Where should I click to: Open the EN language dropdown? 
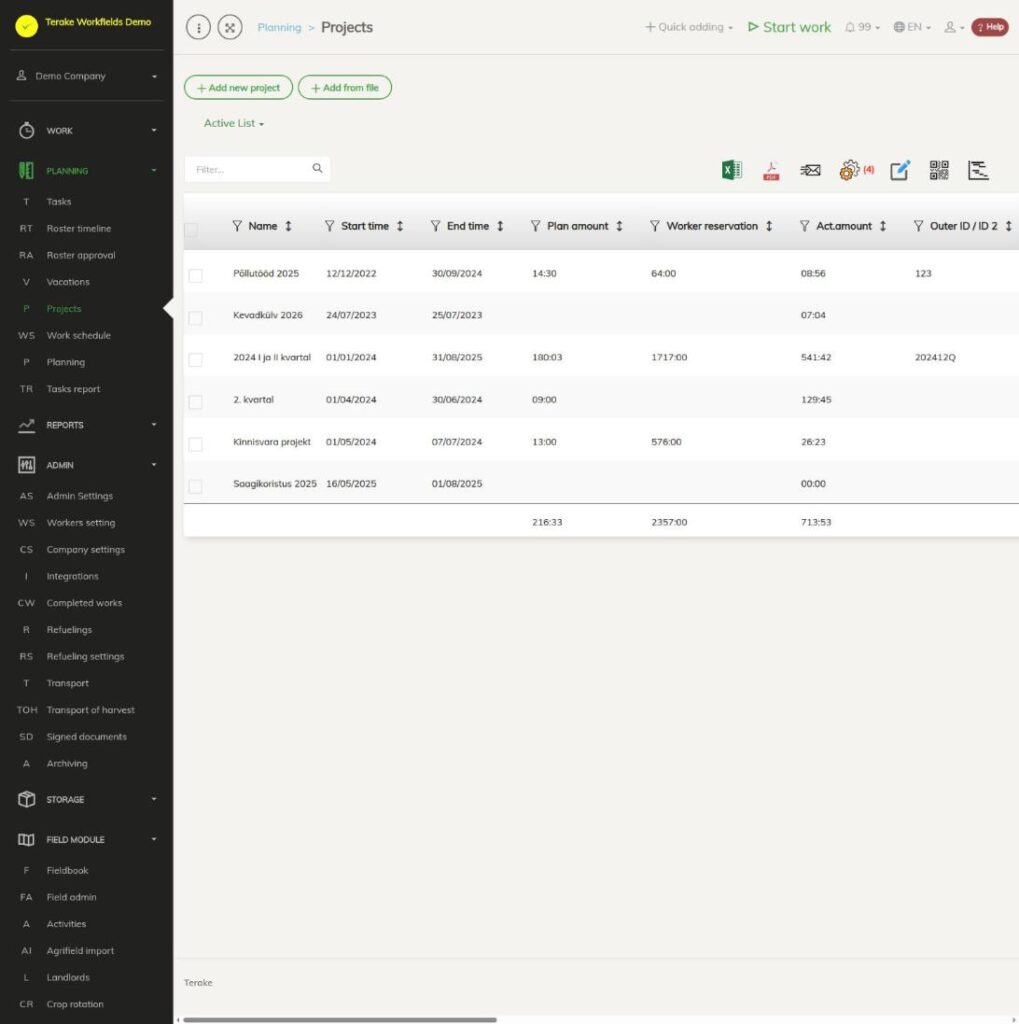pos(912,27)
